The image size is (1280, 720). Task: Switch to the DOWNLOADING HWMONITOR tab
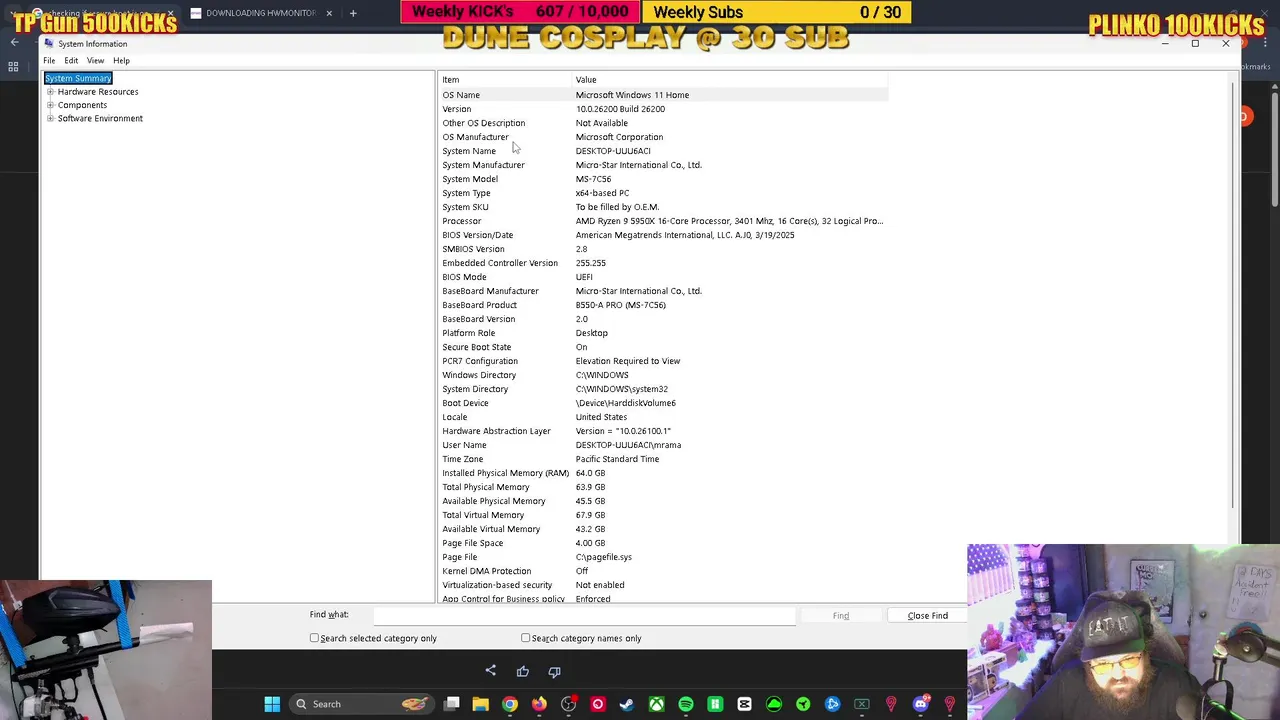point(260,13)
